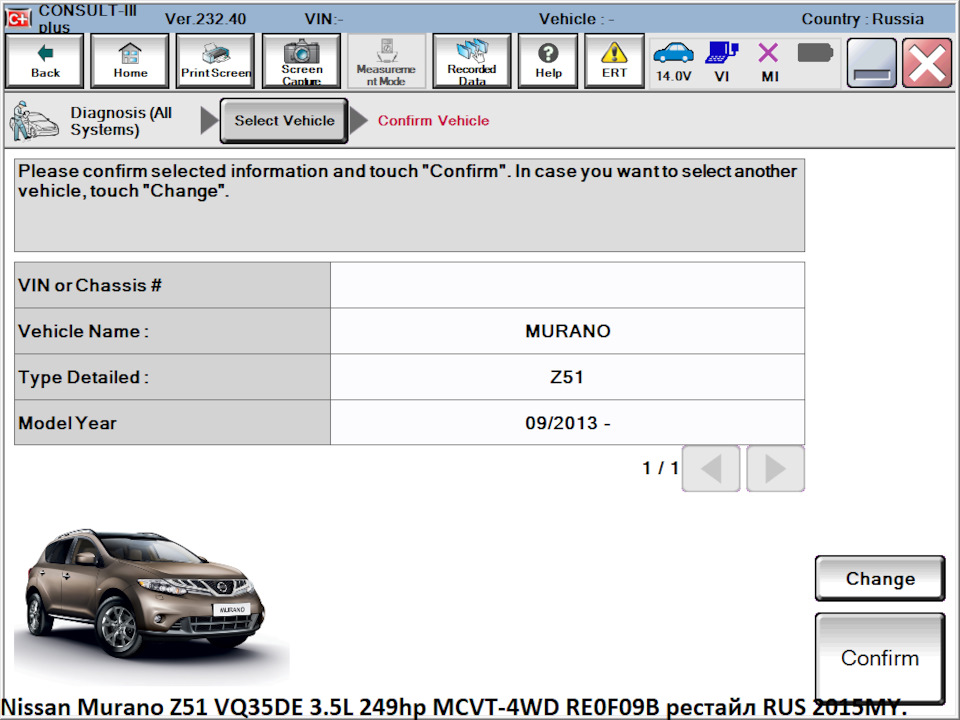Viewport: 960px width, 720px height.
Task: Activate the Screen Capture tool
Action: [x=301, y=60]
